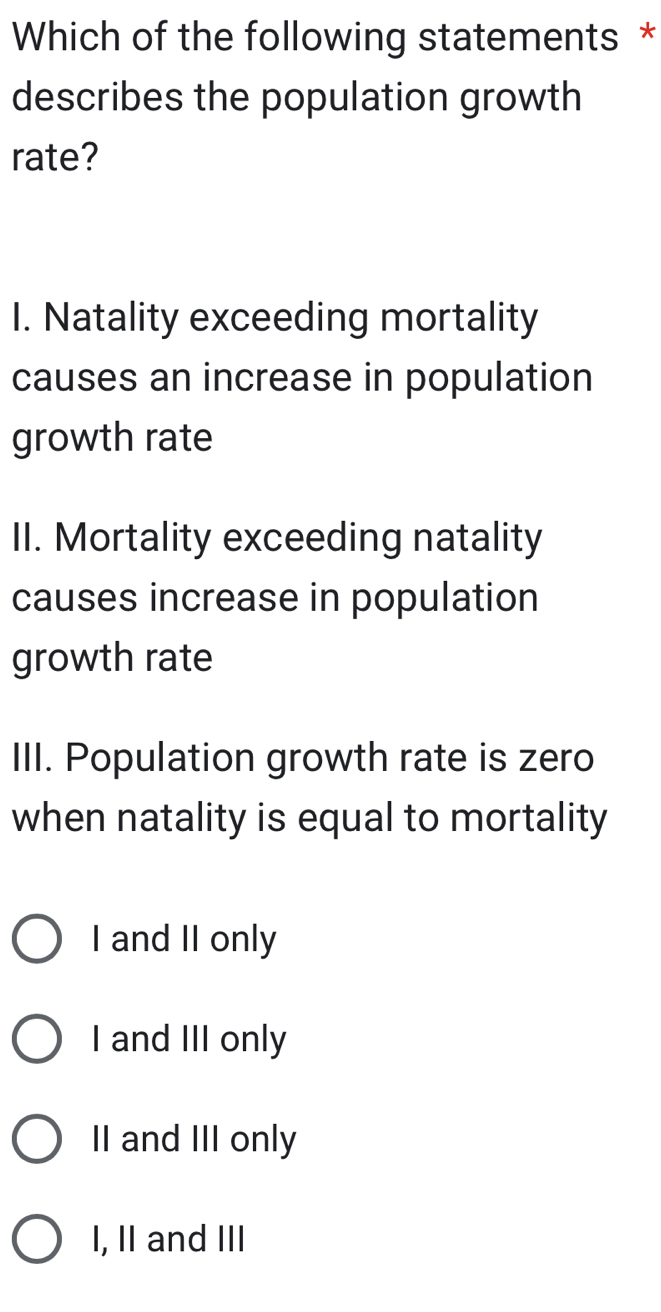661x1312 pixels.
Task: Choose the "I and III only" radio button
Action: 37,1040
